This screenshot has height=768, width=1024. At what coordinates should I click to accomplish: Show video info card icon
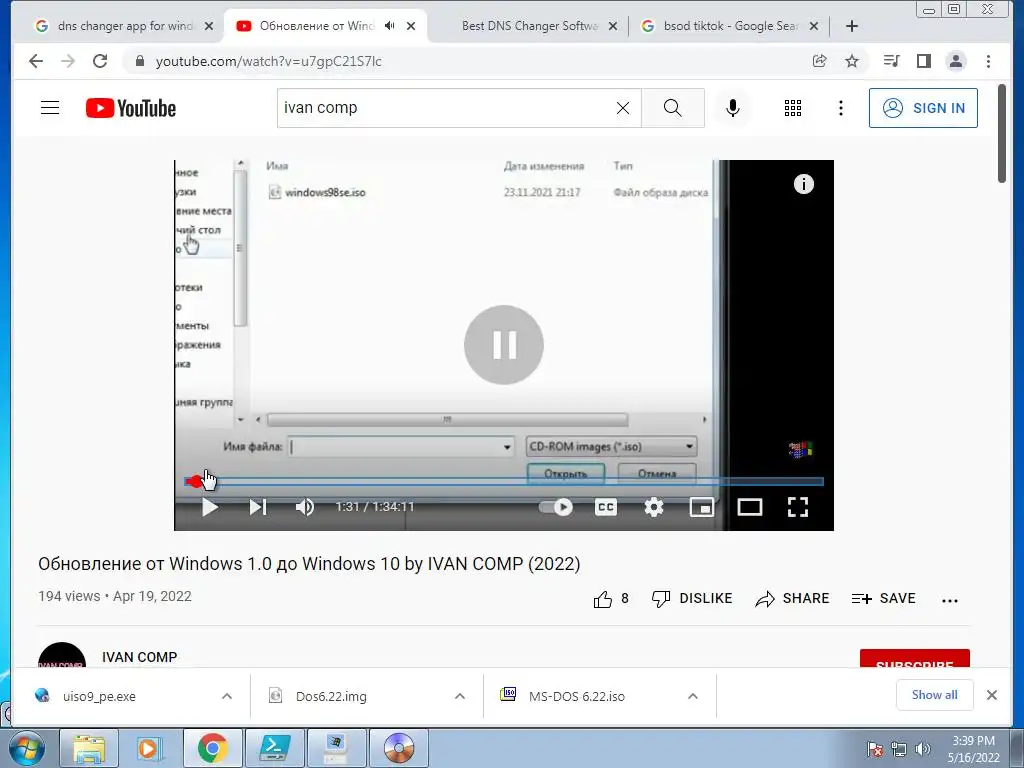click(804, 184)
